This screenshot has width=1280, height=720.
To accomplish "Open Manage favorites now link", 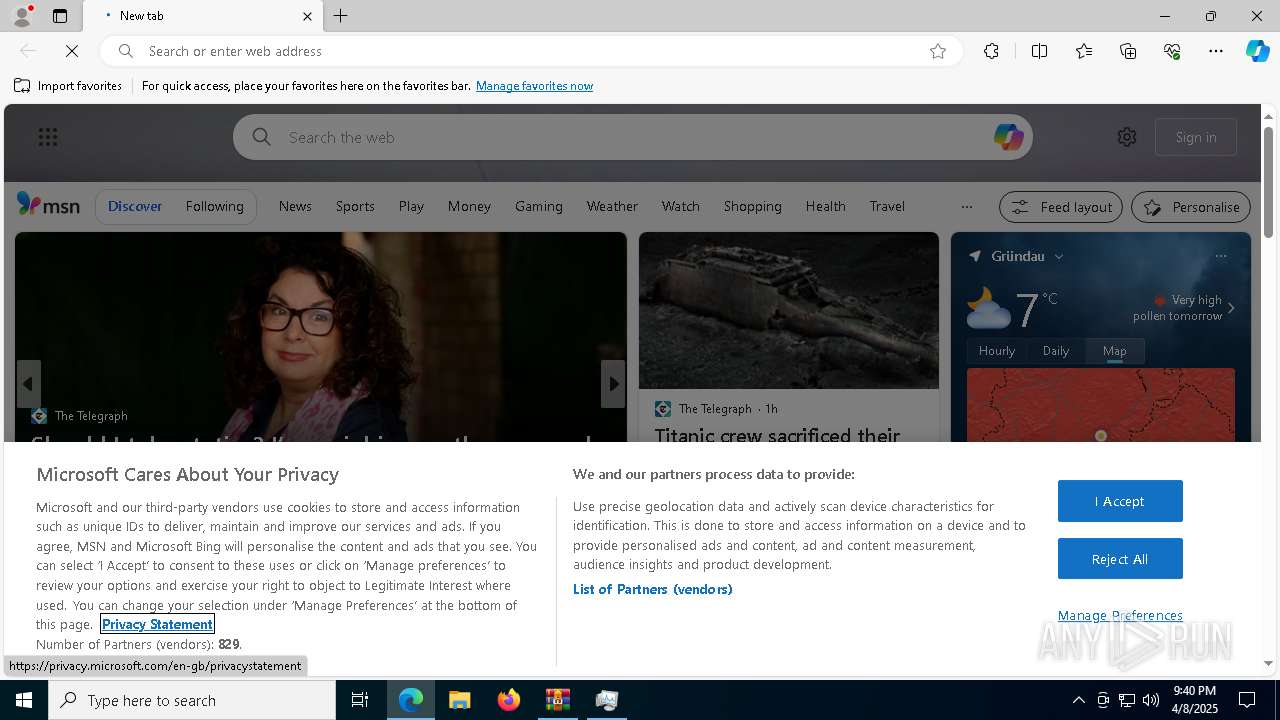I will click(x=534, y=86).
